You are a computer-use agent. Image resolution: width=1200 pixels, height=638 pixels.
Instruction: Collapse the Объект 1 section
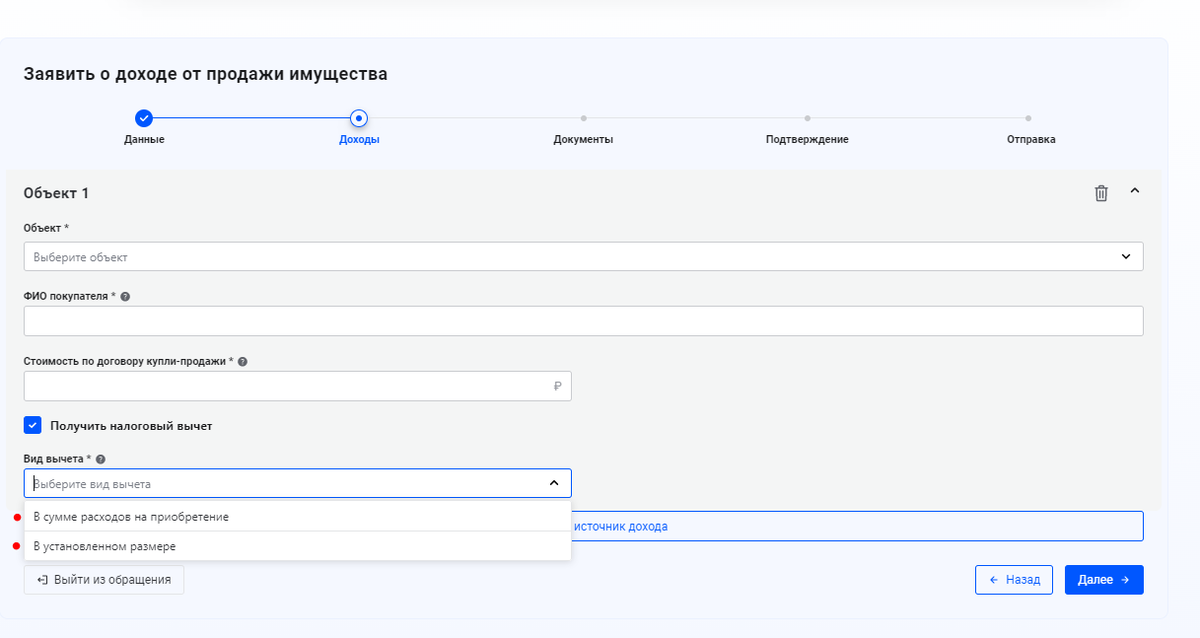point(1134,191)
